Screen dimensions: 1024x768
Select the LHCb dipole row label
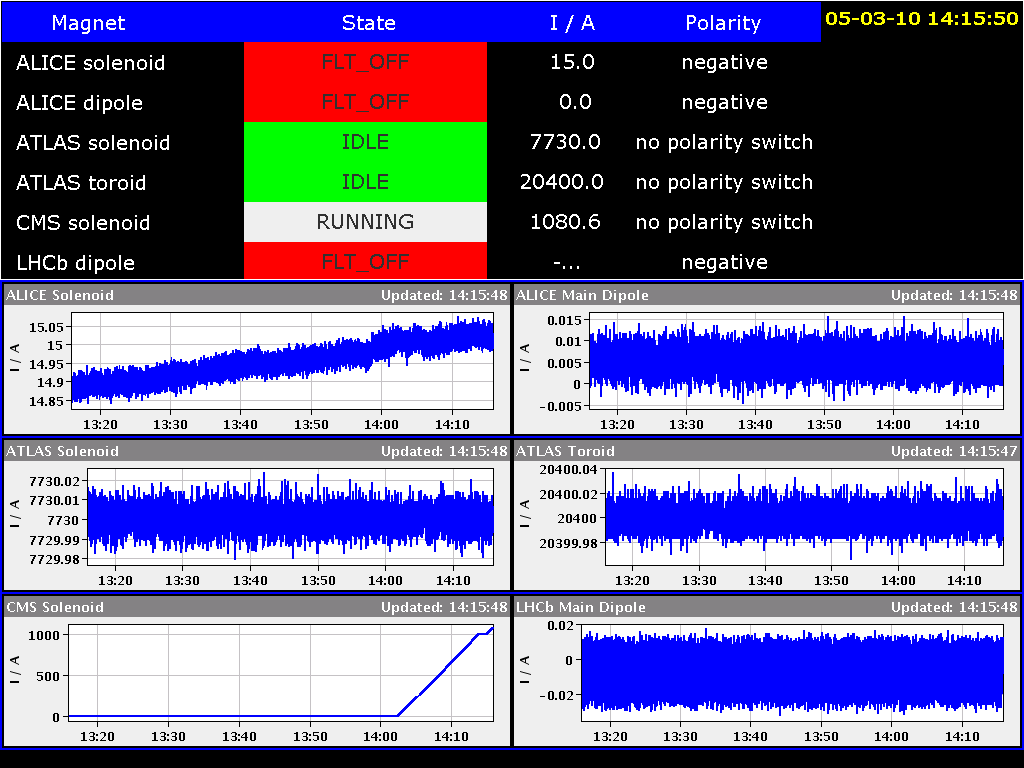pos(75,263)
